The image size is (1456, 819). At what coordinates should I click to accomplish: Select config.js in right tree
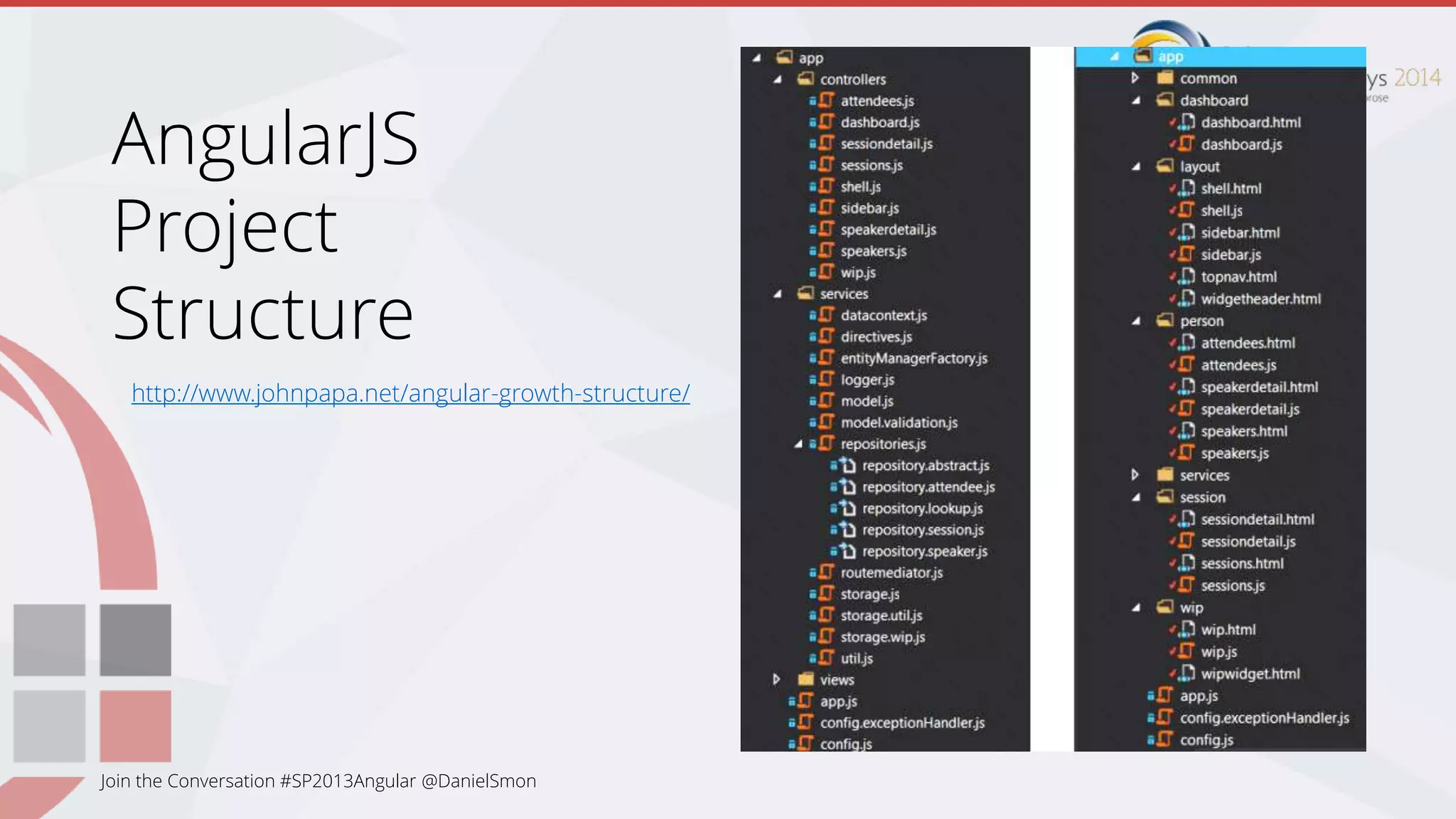(1206, 739)
